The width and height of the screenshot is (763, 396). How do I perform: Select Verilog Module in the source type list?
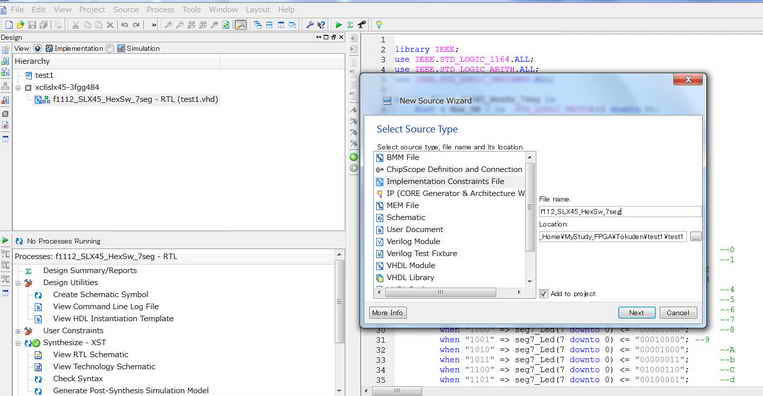413,241
